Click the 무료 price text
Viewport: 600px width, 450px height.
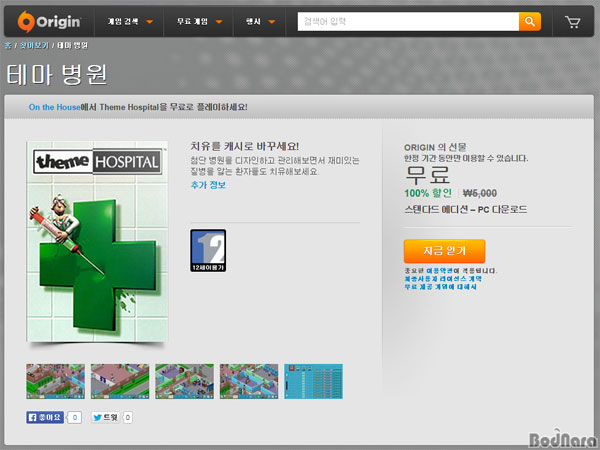[x=427, y=174]
